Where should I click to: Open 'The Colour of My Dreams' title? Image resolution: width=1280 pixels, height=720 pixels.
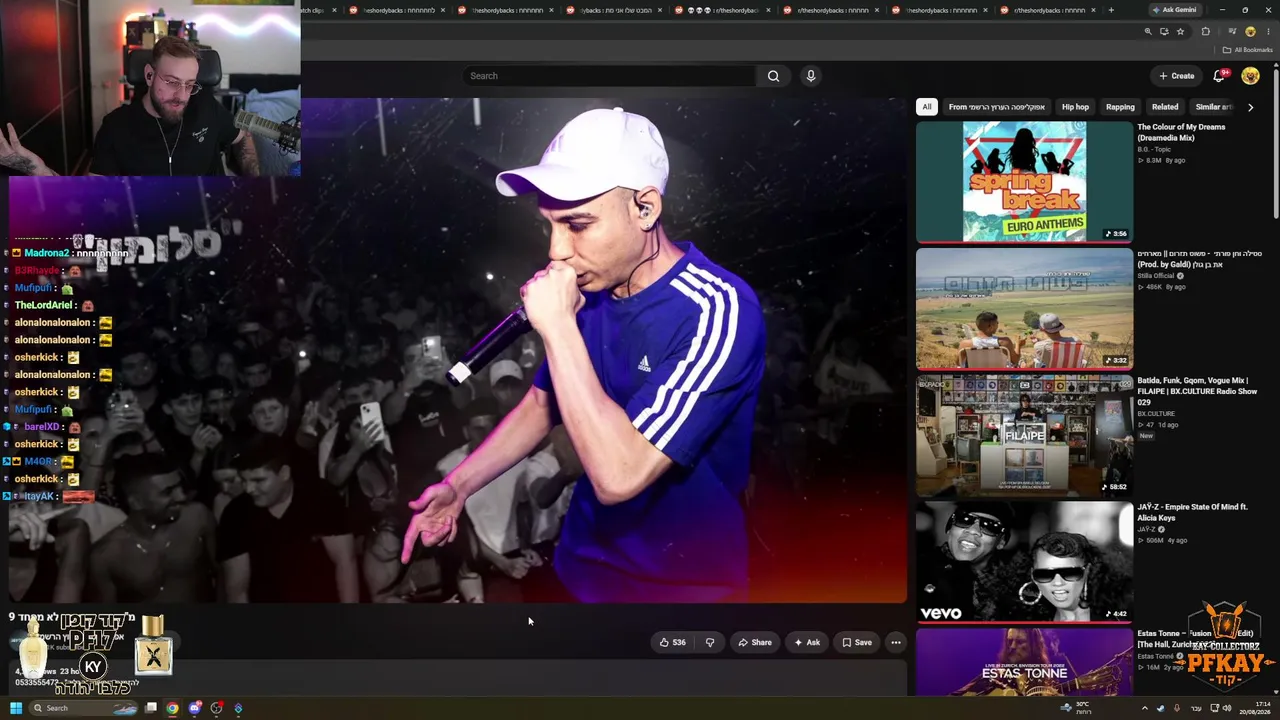1181,132
